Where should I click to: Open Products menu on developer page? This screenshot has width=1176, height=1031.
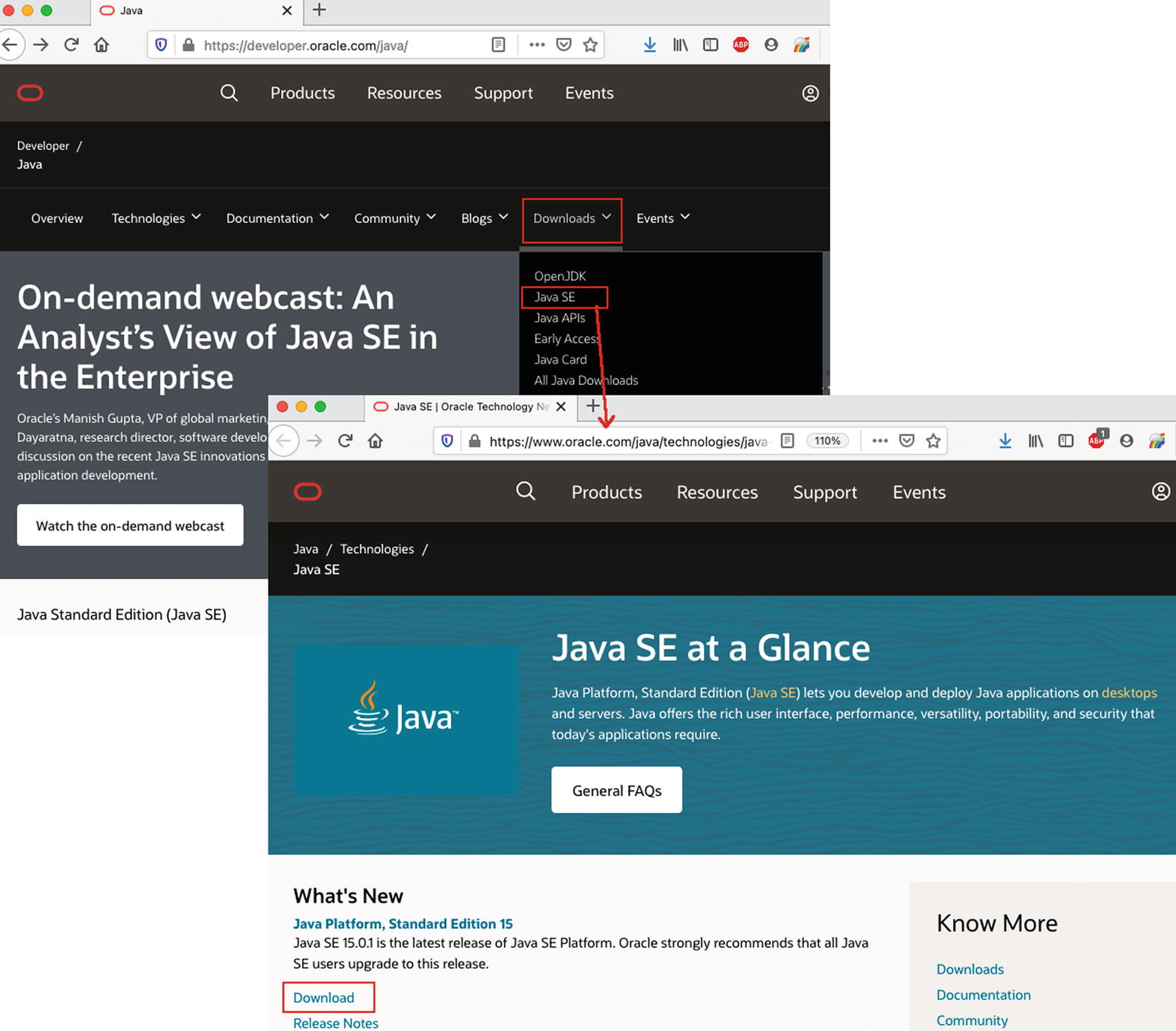click(303, 93)
